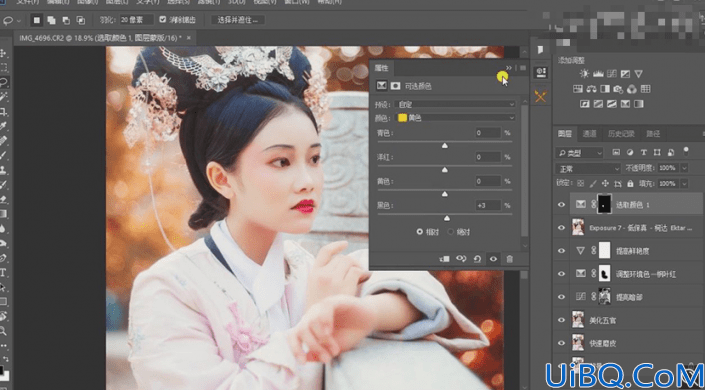Select the 相对 radio option
705x390 pixels.
point(419,232)
